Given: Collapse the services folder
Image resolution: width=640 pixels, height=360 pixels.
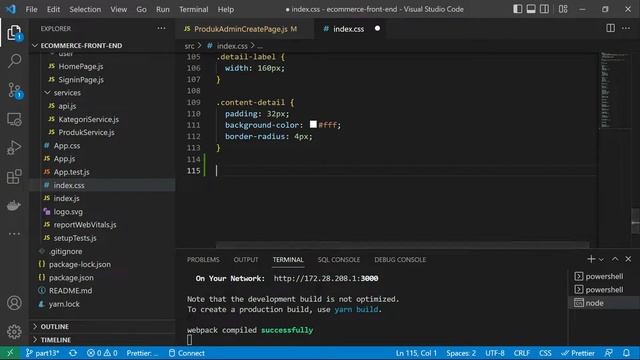Looking at the screenshot, I should tap(67, 93).
